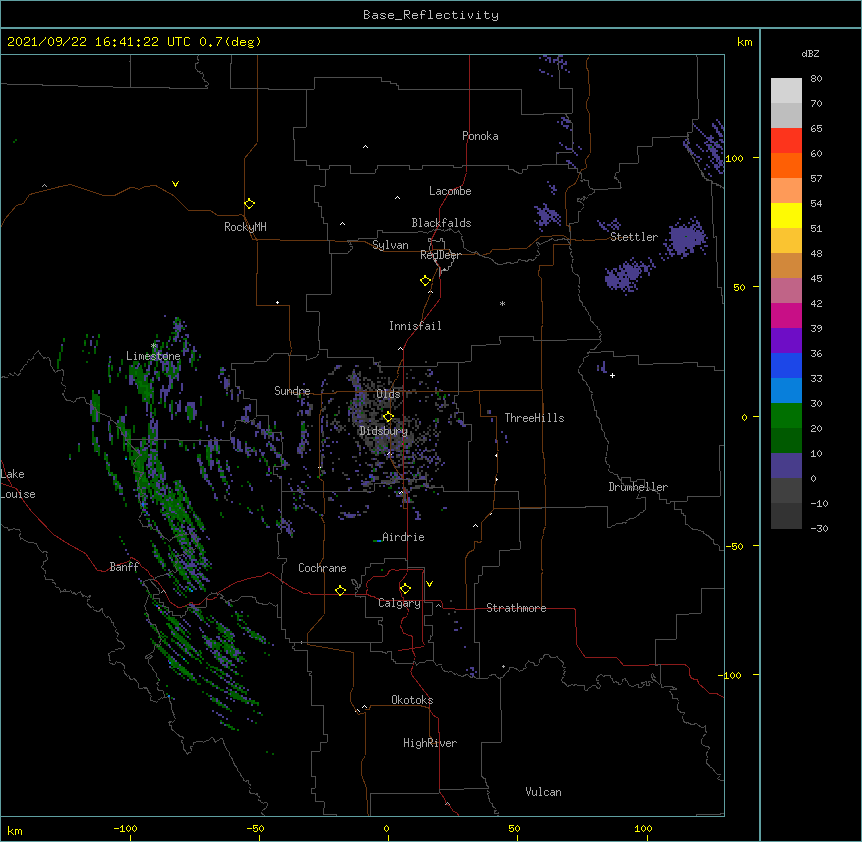Pick the bright yellow 51-54 dBZ swatch
Screen dimensions: 862x842
tap(786, 215)
